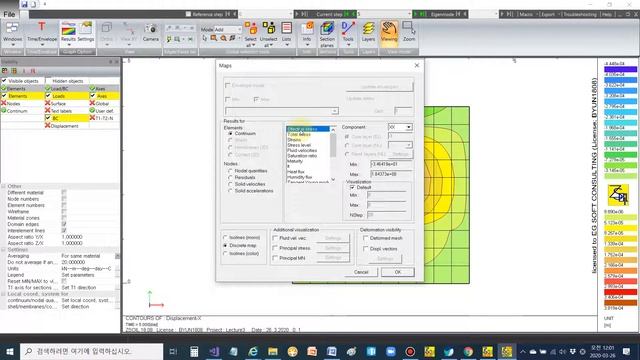Select Saturation ratio in results list
The height and width of the screenshot is (360, 640).
[302, 156]
